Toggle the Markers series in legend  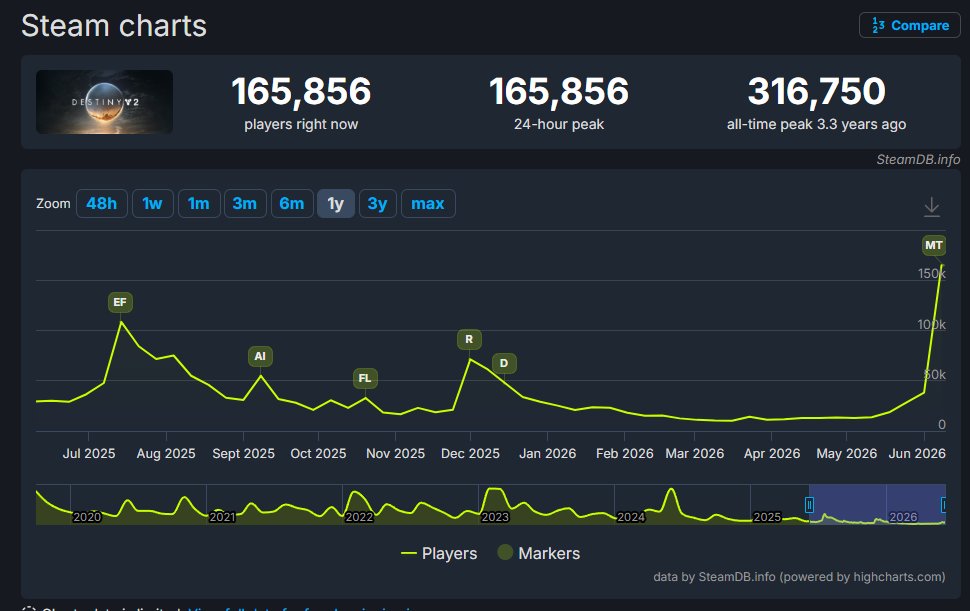539,553
